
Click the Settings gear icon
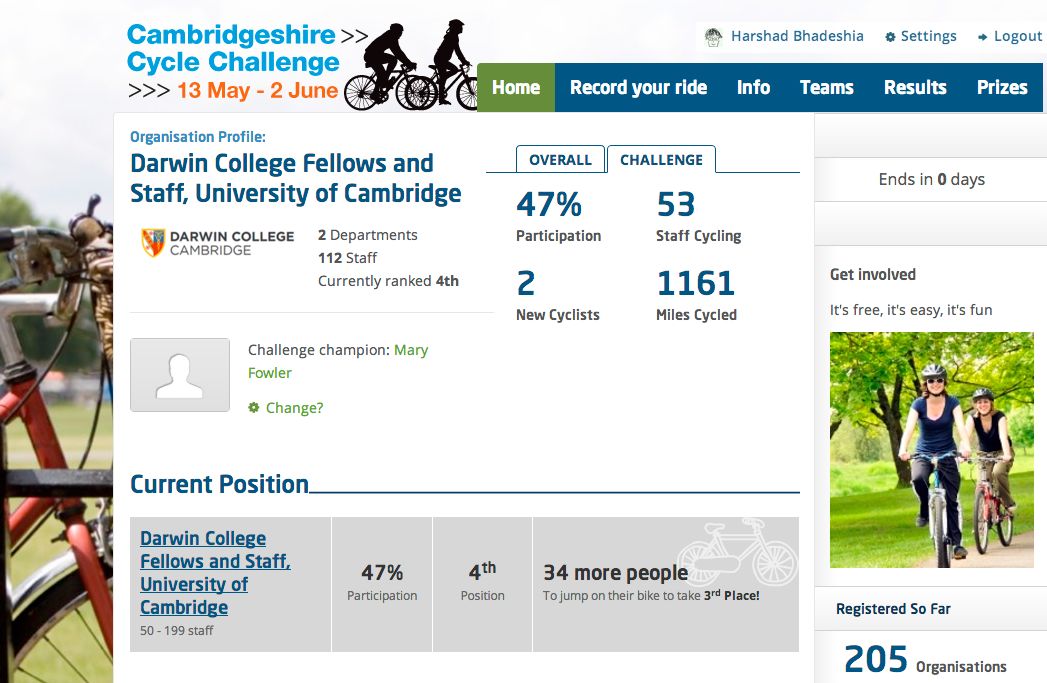[890, 37]
